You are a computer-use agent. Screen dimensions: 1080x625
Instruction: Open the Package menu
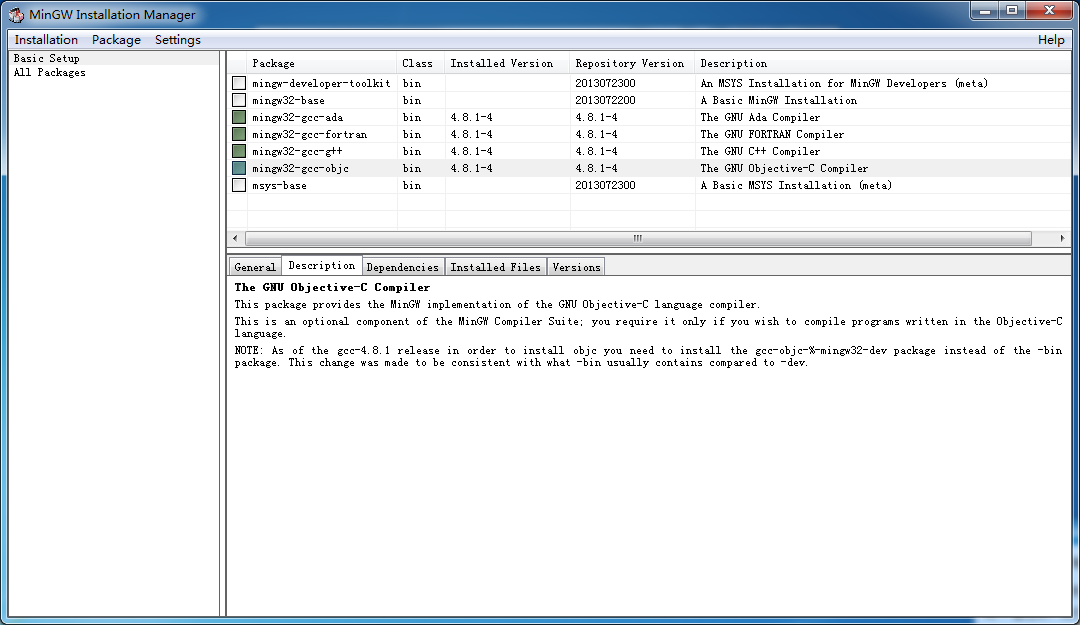coord(116,40)
